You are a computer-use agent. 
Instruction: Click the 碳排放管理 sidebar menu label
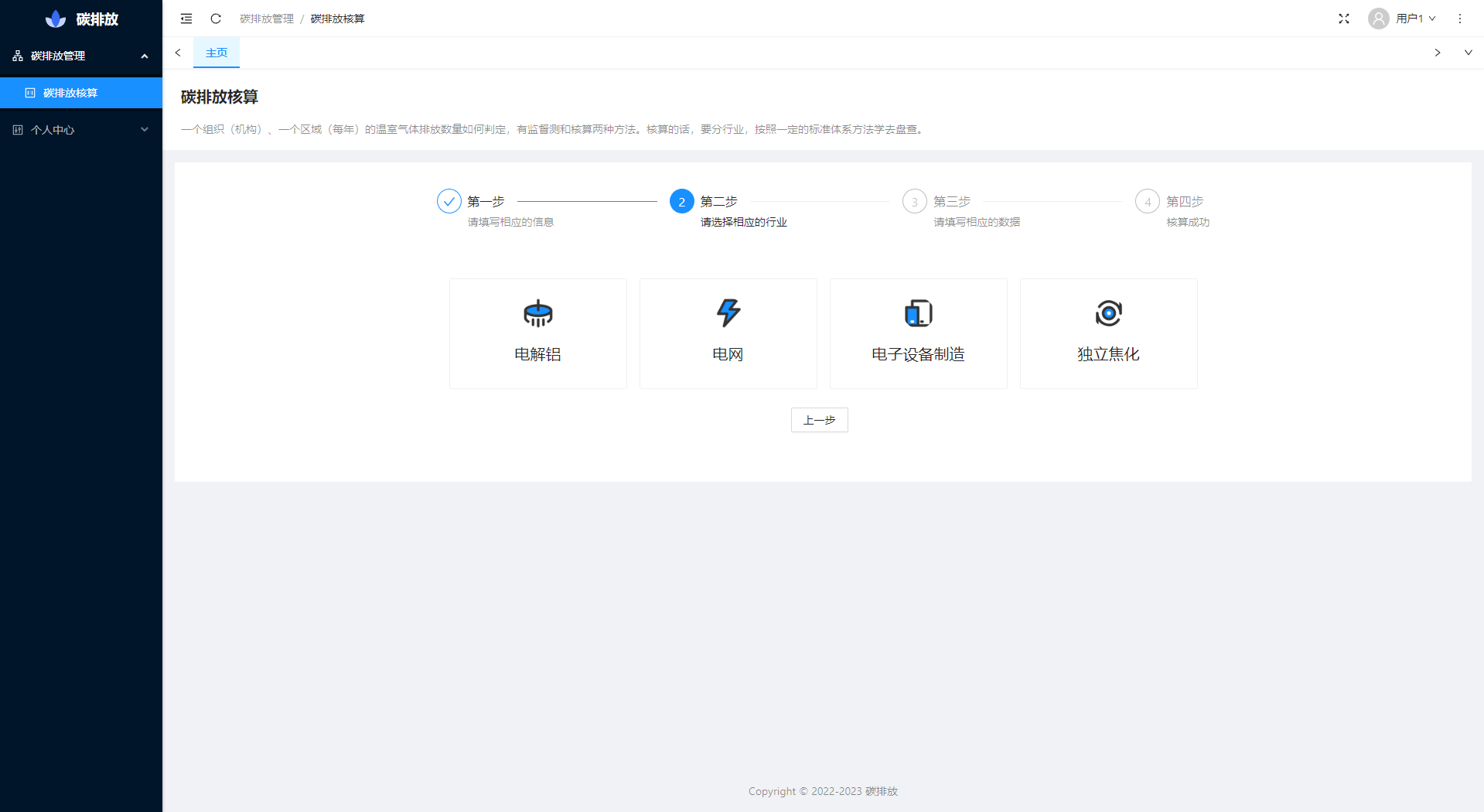click(x=58, y=56)
